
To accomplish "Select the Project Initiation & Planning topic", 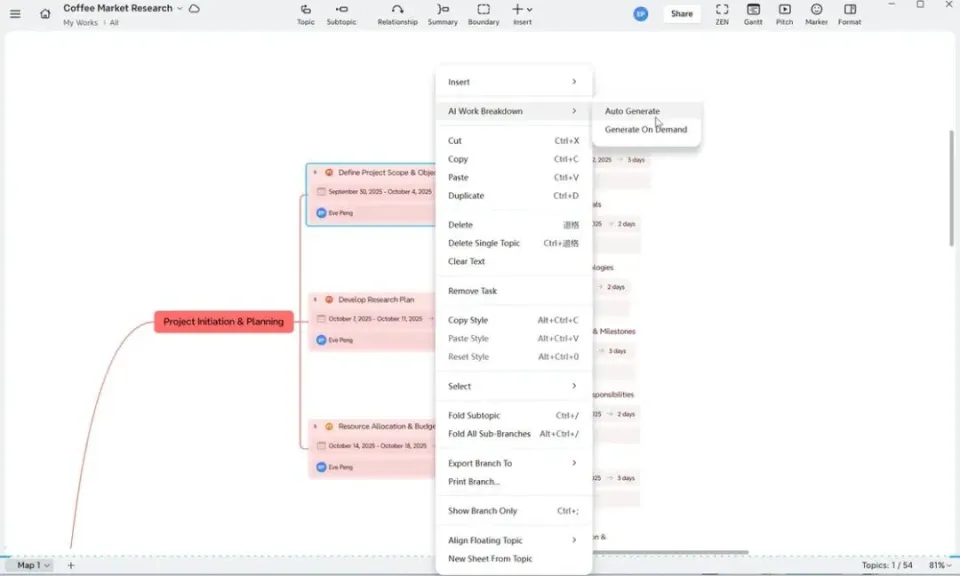I will (223, 322).
